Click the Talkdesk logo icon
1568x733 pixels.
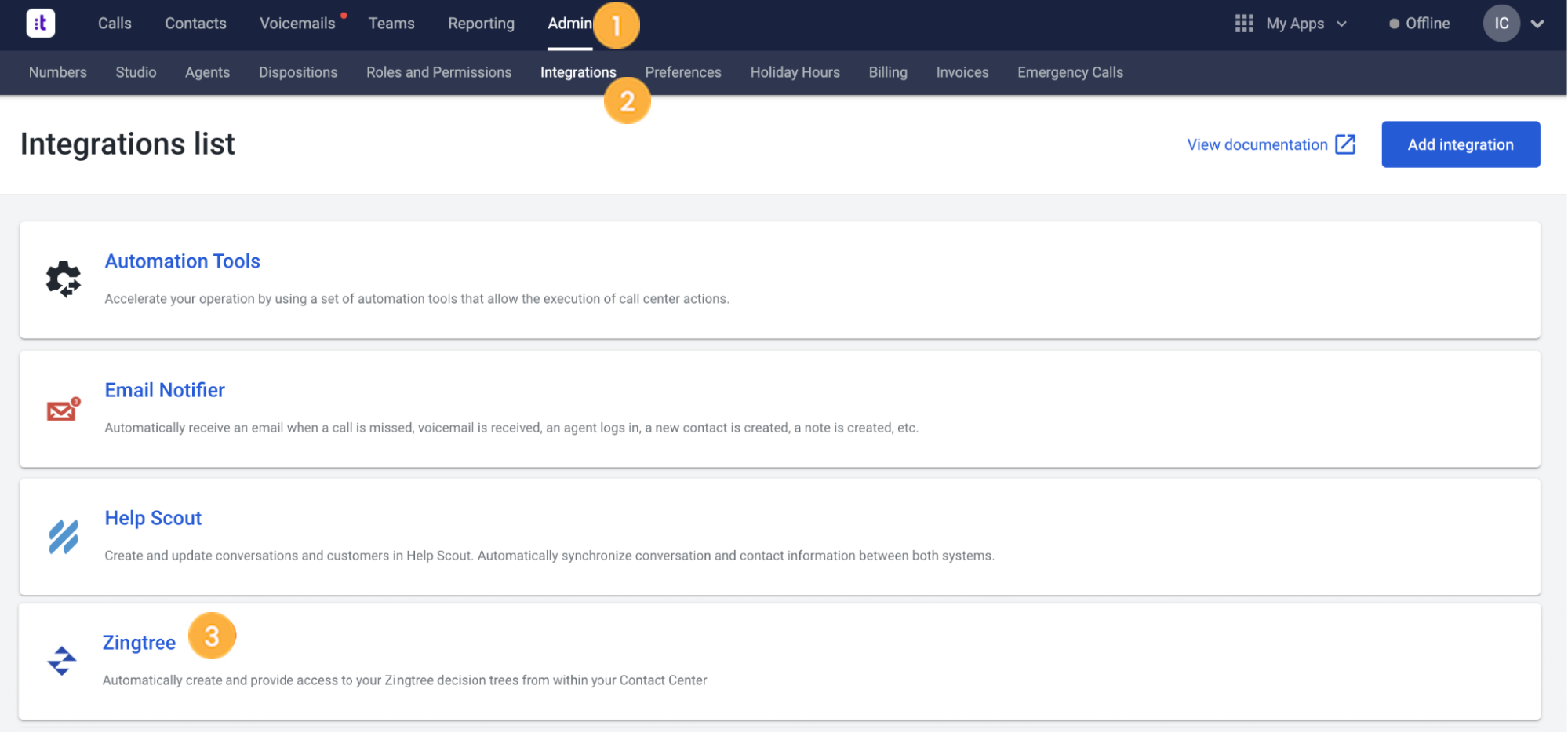point(41,23)
